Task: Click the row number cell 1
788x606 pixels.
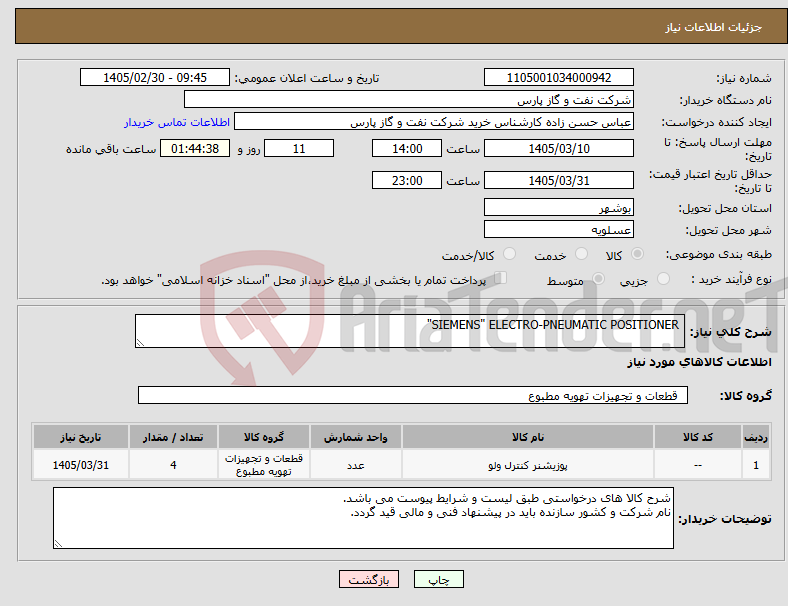Action: (x=755, y=465)
